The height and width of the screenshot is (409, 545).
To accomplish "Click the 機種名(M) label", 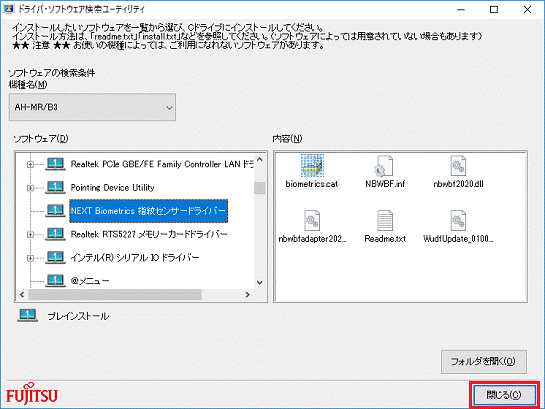I will click(27, 84).
